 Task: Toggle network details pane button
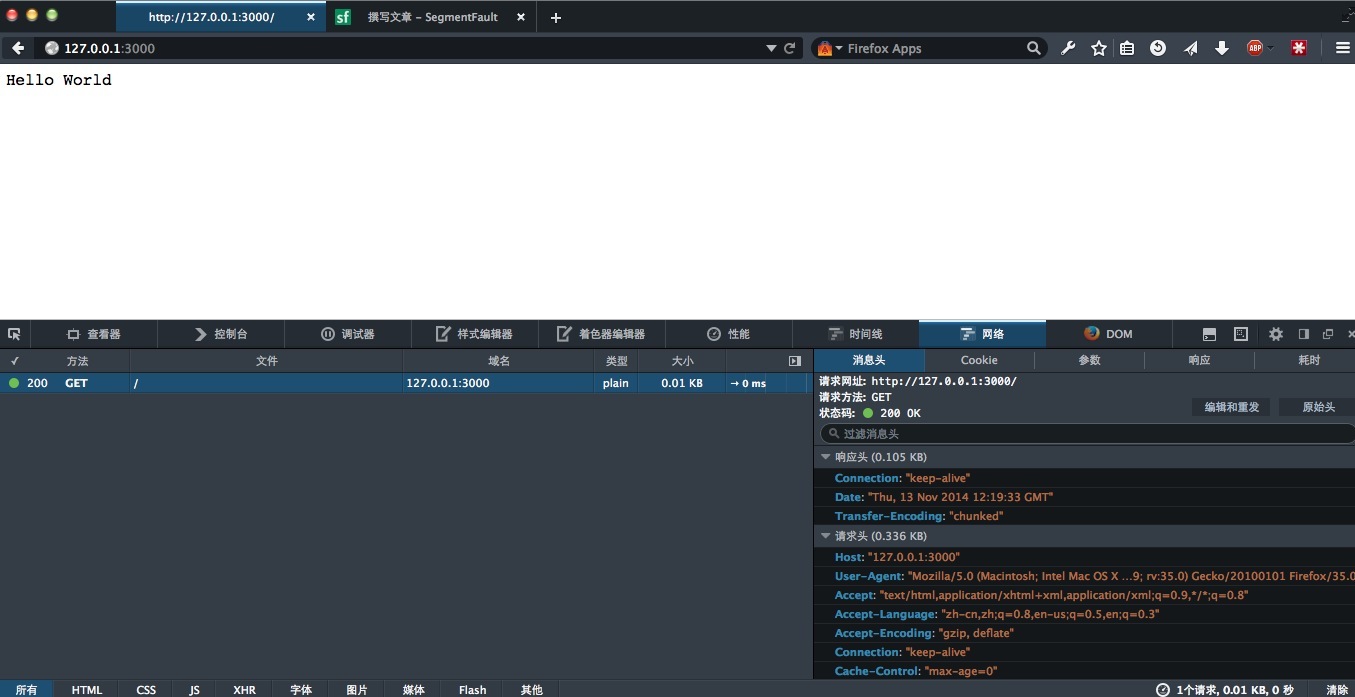(795, 361)
